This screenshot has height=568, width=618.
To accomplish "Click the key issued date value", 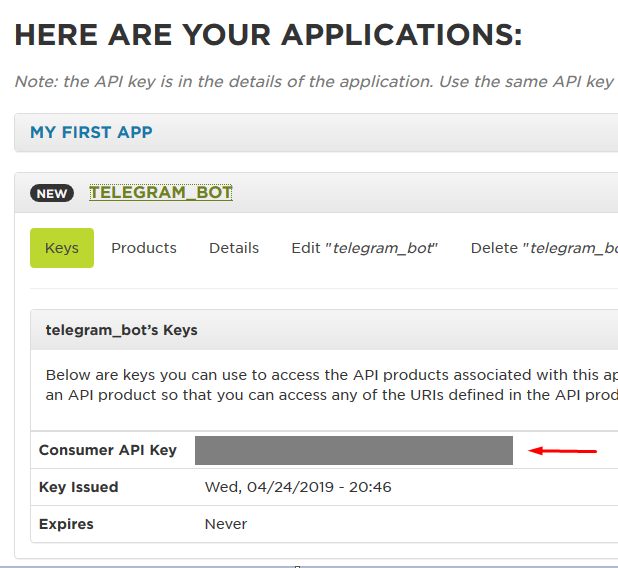I will pyautogui.click(x=298, y=487).
